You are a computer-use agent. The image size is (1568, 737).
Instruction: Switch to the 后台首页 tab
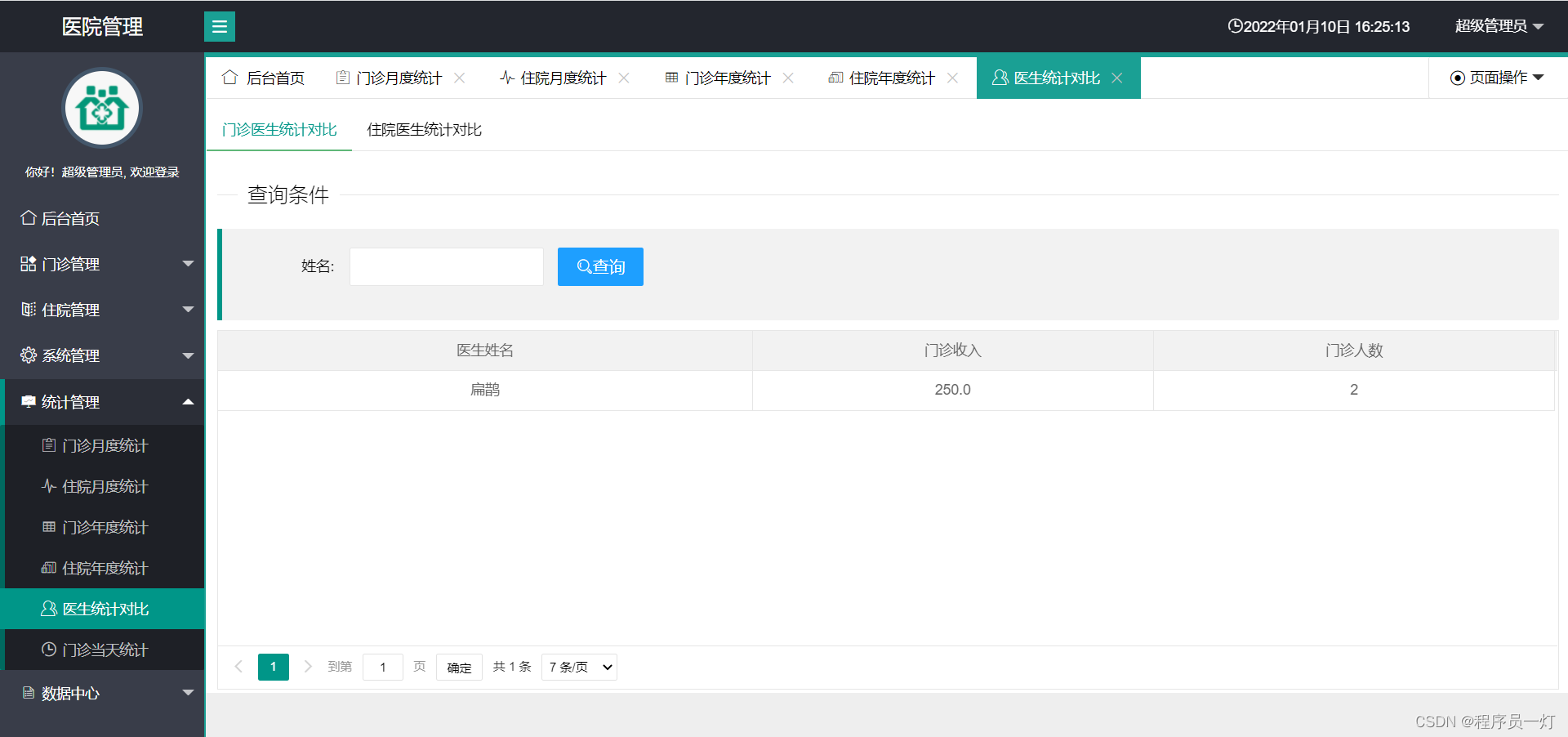coord(263,78)
